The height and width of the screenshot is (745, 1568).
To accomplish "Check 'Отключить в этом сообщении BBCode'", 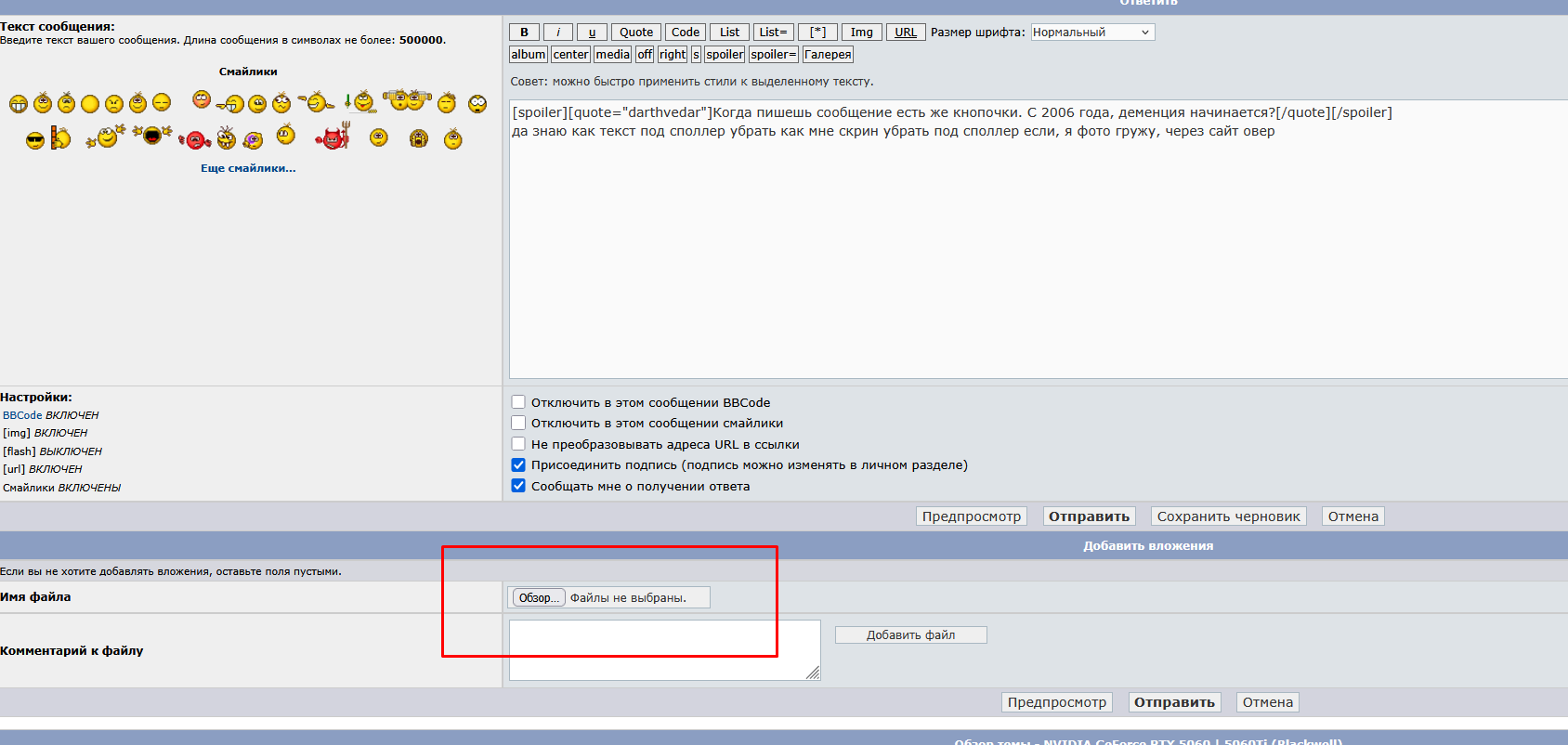I will point(518,402).
